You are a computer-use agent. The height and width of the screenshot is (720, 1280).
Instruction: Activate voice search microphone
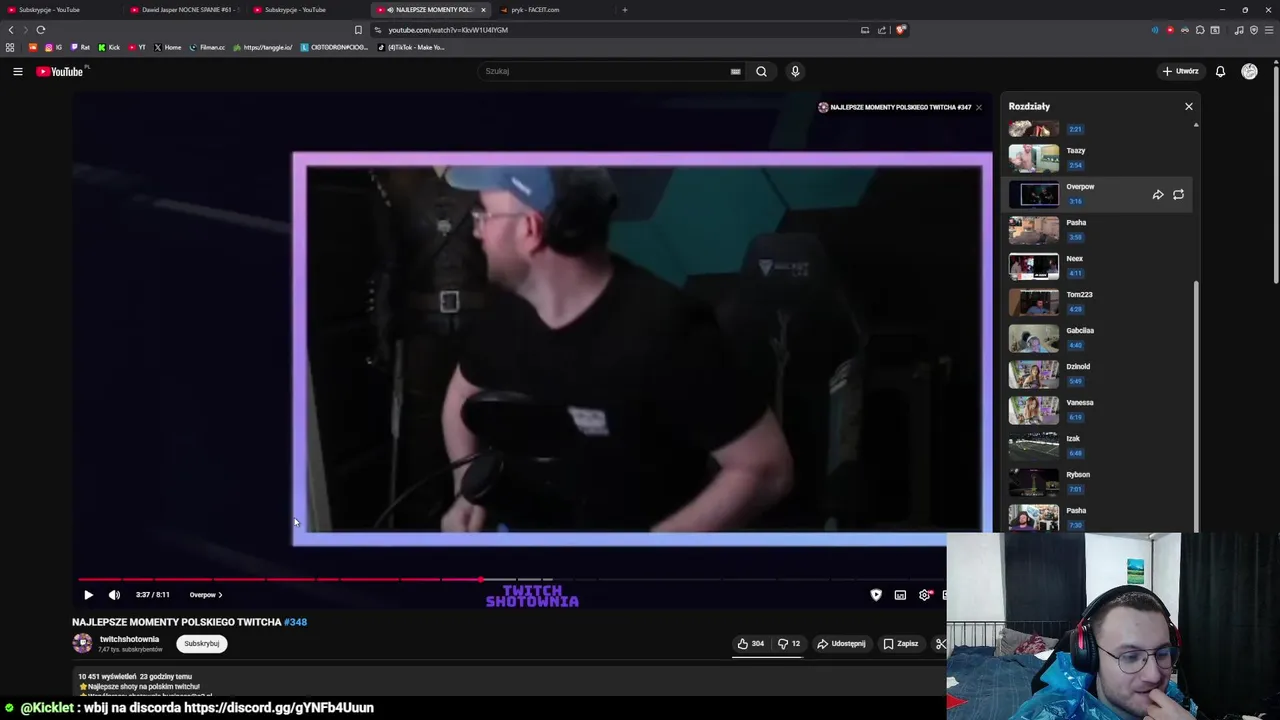point(795,71)
